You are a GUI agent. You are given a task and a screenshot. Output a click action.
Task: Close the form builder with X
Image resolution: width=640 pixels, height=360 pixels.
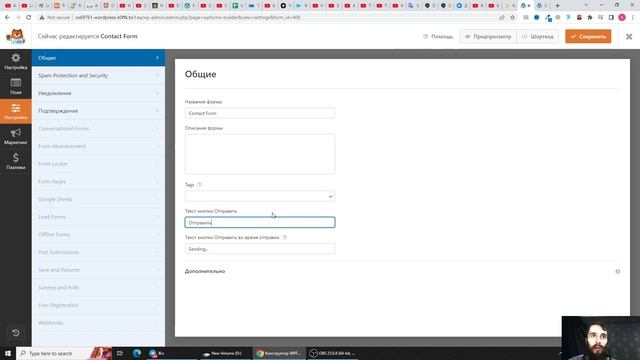629,36
